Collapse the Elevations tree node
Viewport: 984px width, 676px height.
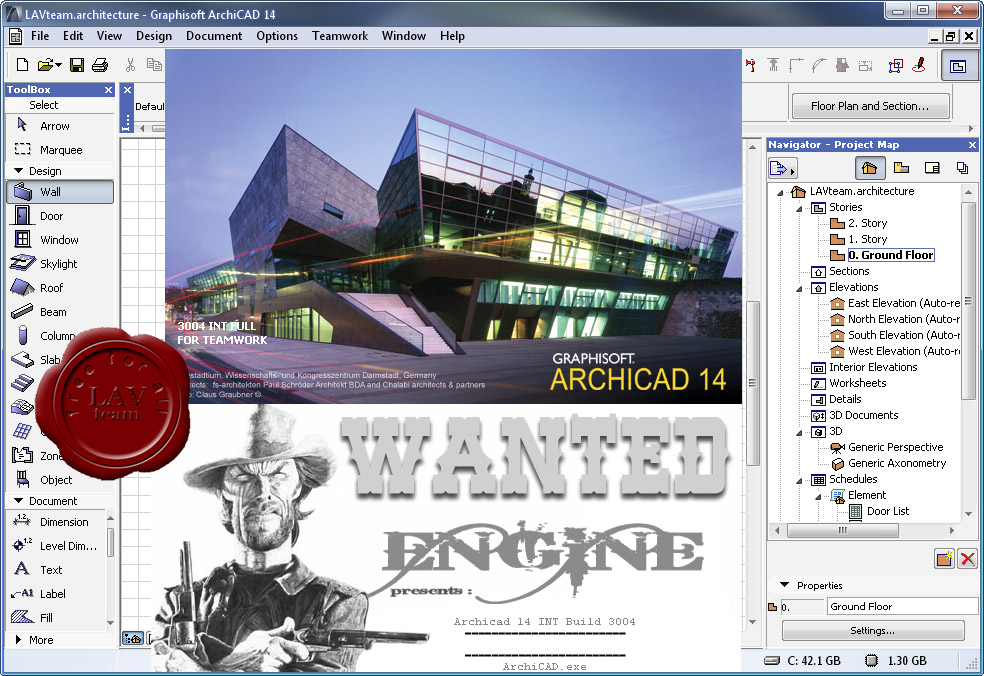(x=800, y=288)
